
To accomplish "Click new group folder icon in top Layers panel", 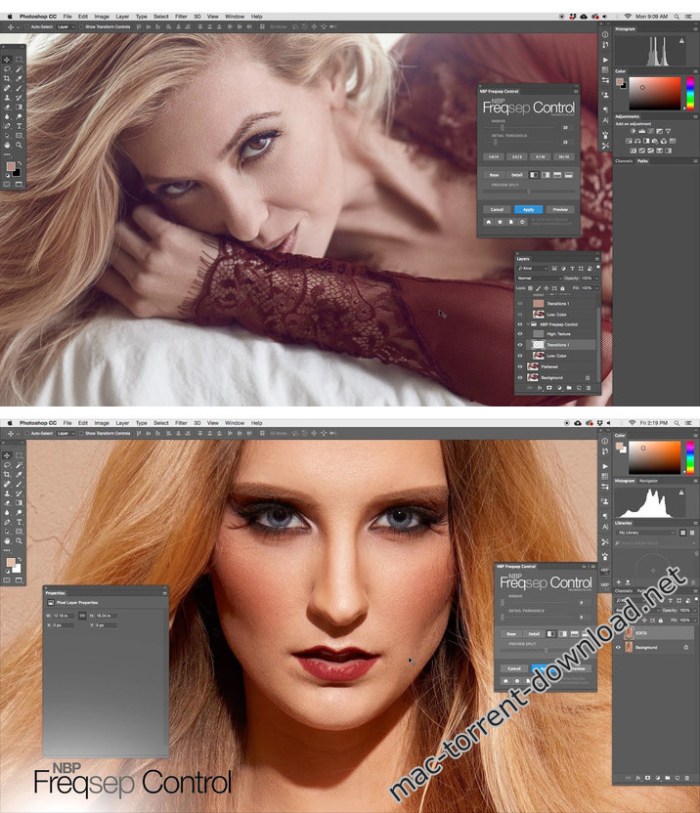I will 569,388.
